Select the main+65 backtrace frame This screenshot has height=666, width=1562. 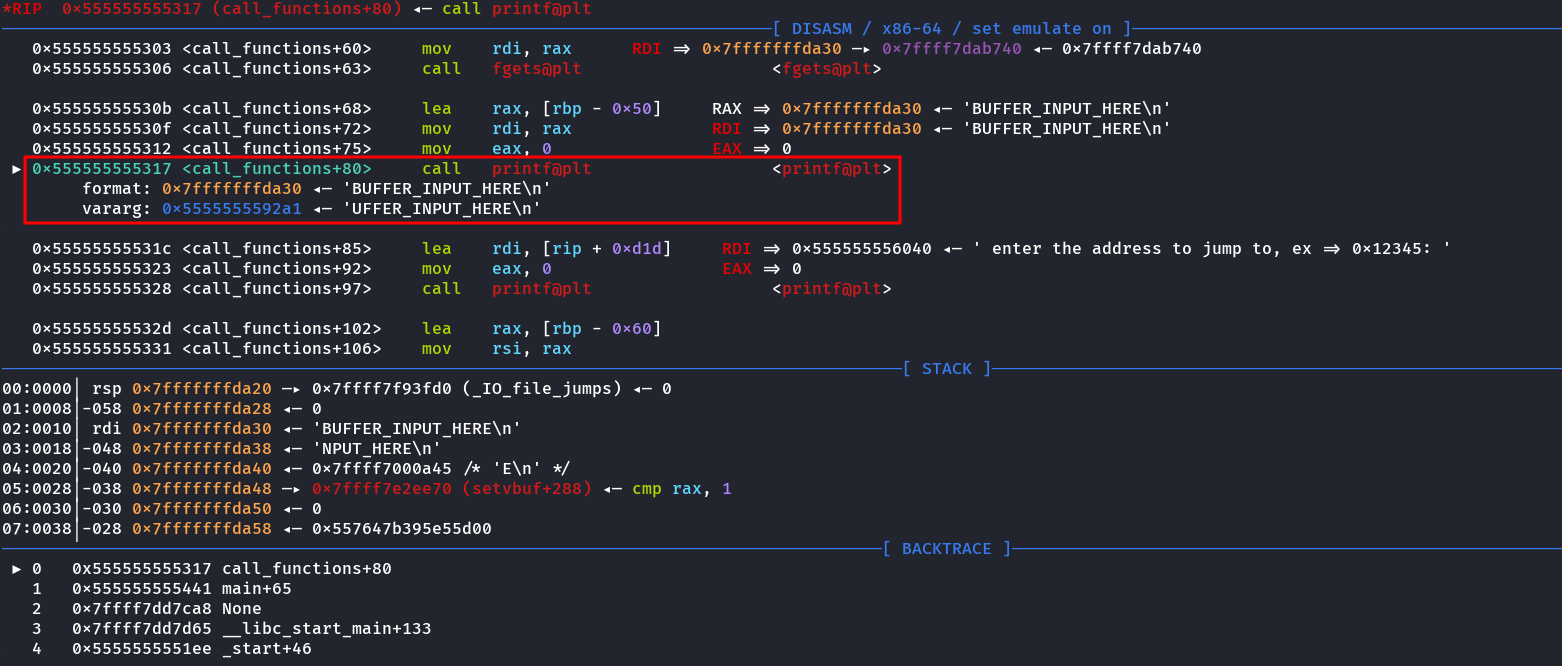pos(256,589)
